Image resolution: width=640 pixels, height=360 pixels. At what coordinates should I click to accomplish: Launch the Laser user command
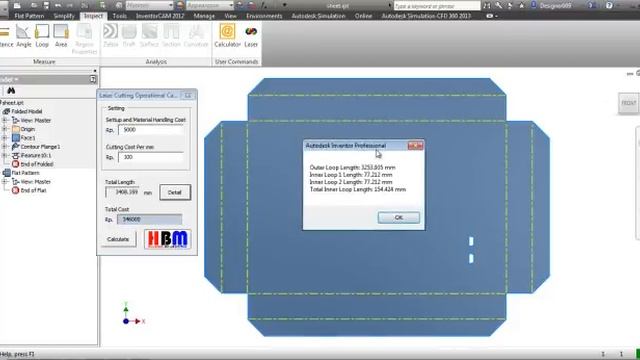point(251,36)
